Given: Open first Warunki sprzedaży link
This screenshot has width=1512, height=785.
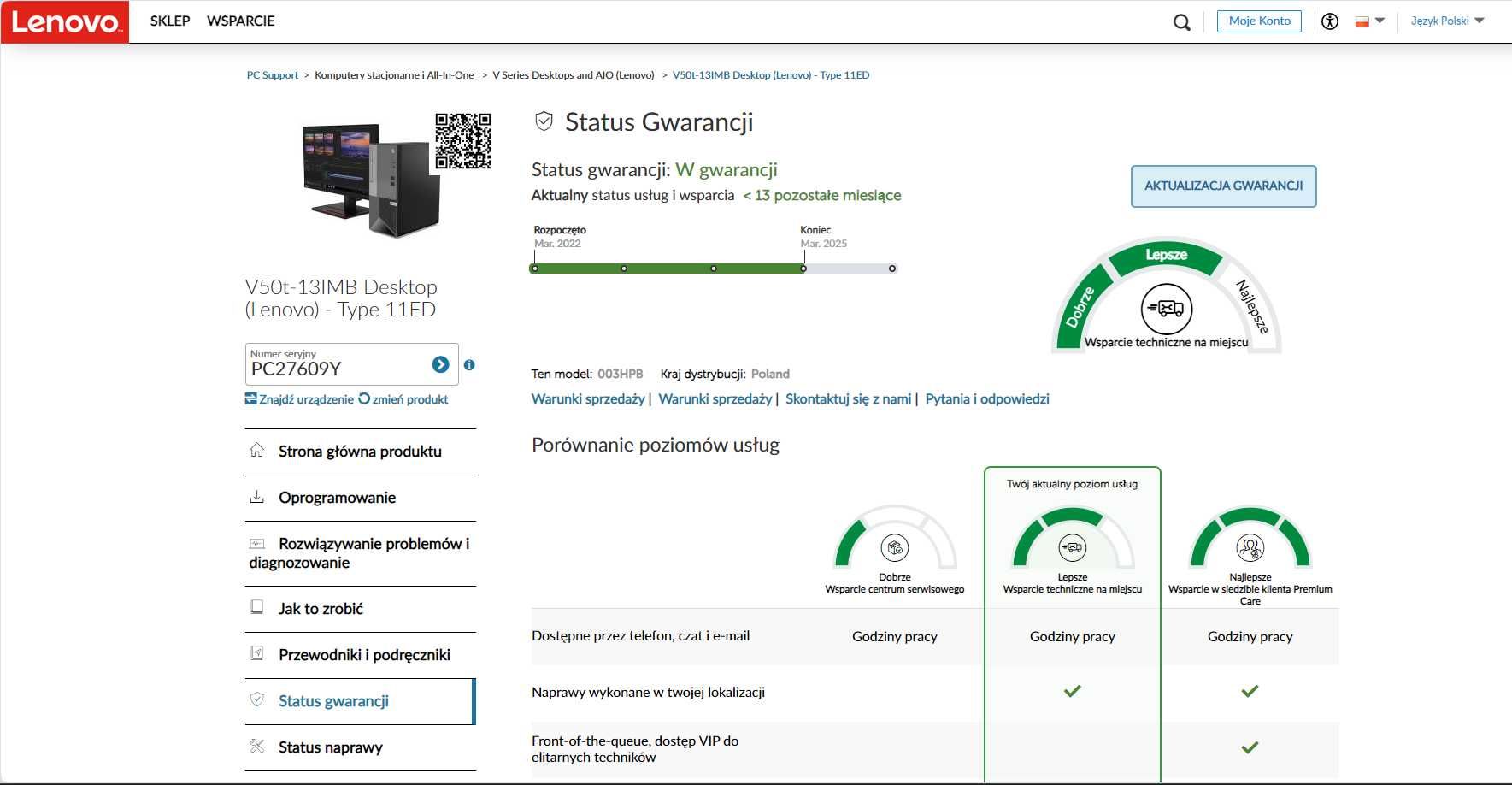Looking at the screenshot, I should click(588, 399).
